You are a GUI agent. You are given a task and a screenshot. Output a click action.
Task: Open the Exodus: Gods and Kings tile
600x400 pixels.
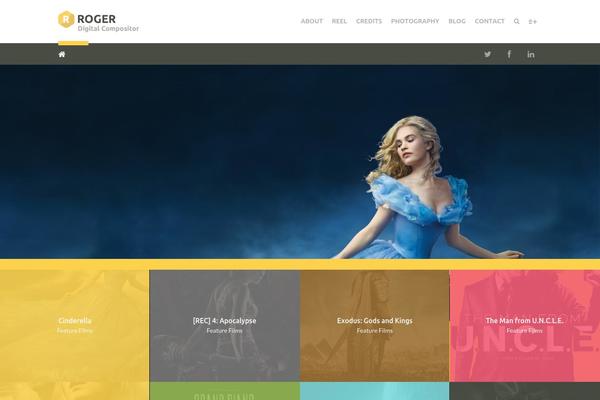[375, 326]
